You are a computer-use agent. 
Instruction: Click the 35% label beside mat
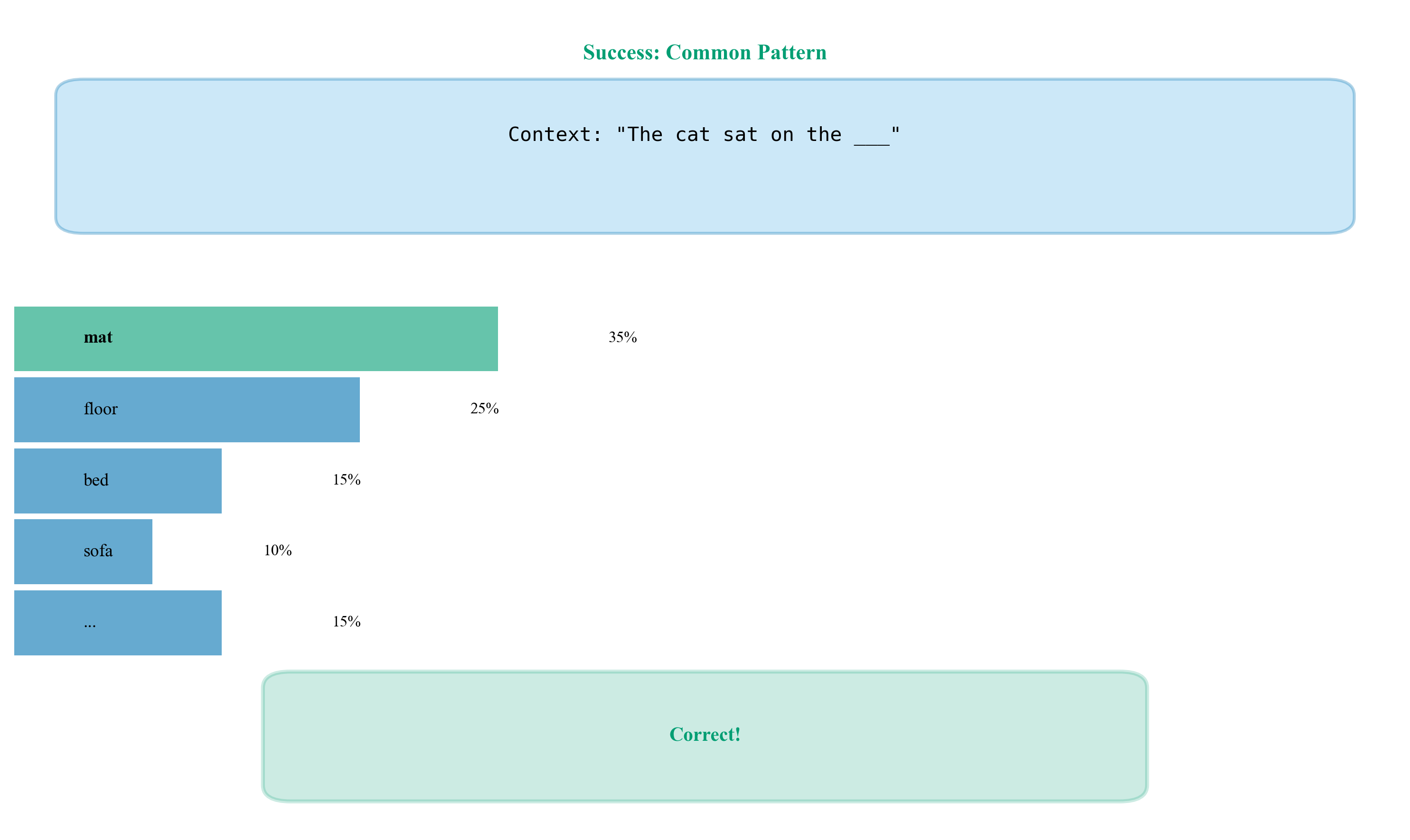click(622, 337)
